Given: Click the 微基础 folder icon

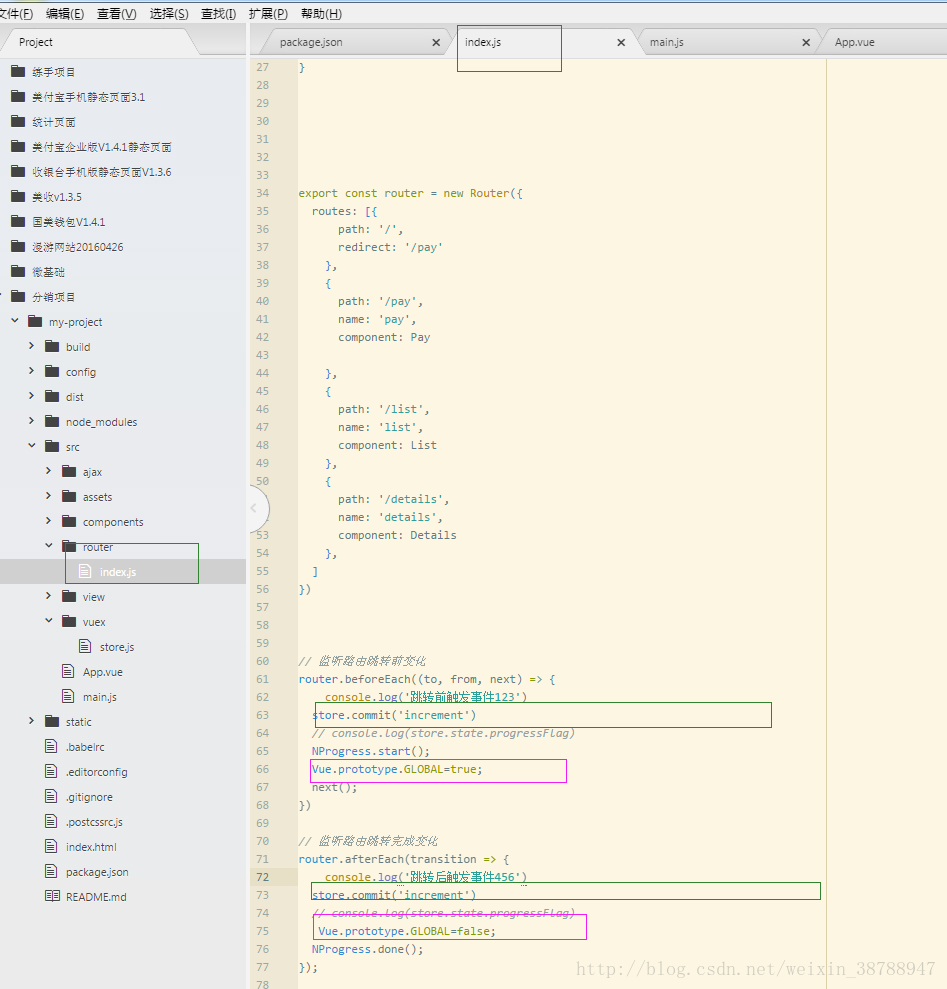Looking at the screenshot, I should (x=18, y=271).
